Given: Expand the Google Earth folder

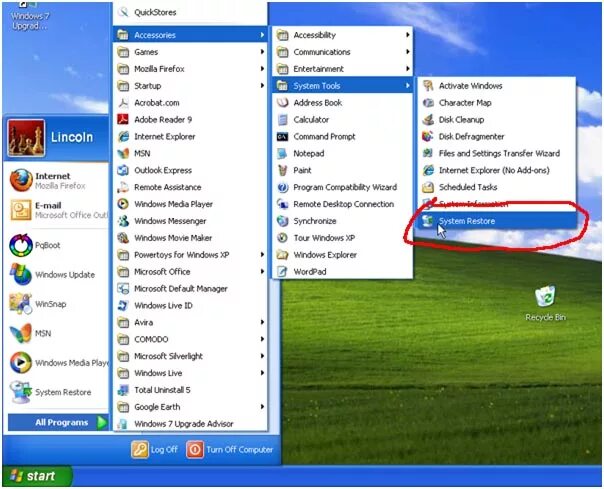Looking at the screenshot, I should pos(191,407).
